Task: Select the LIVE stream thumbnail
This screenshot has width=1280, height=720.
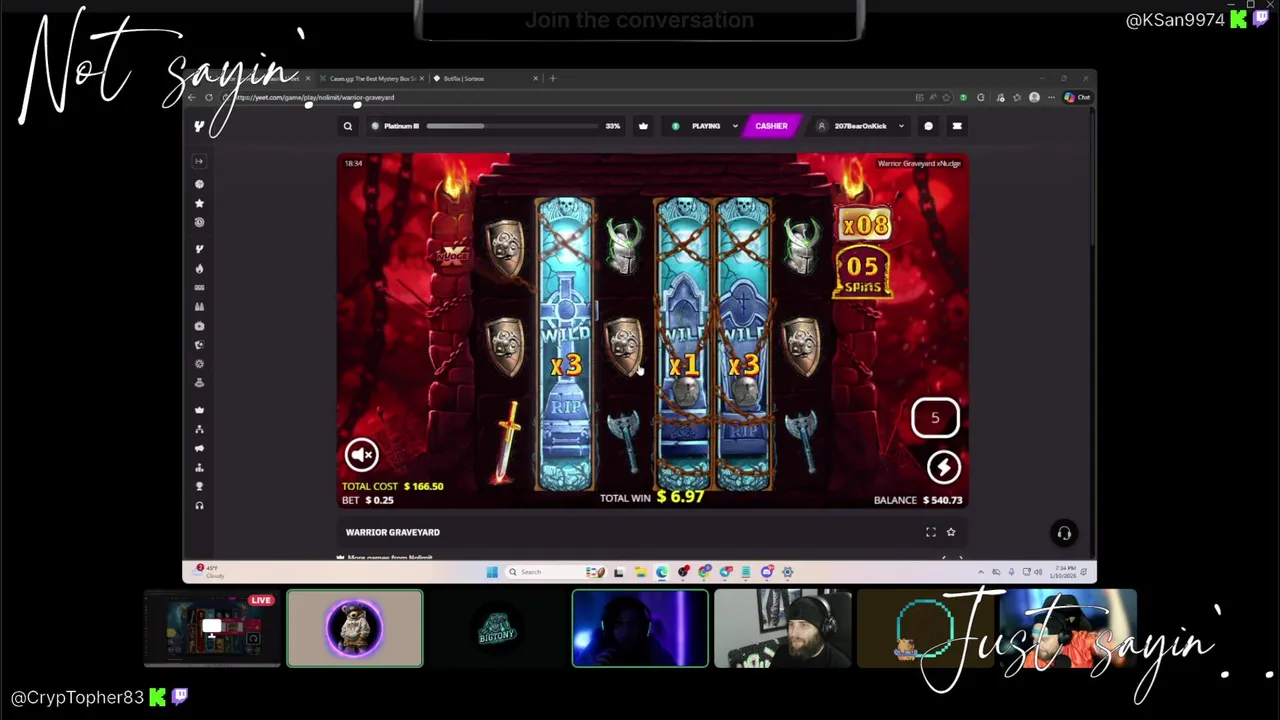Action: [x=213, y=628]
